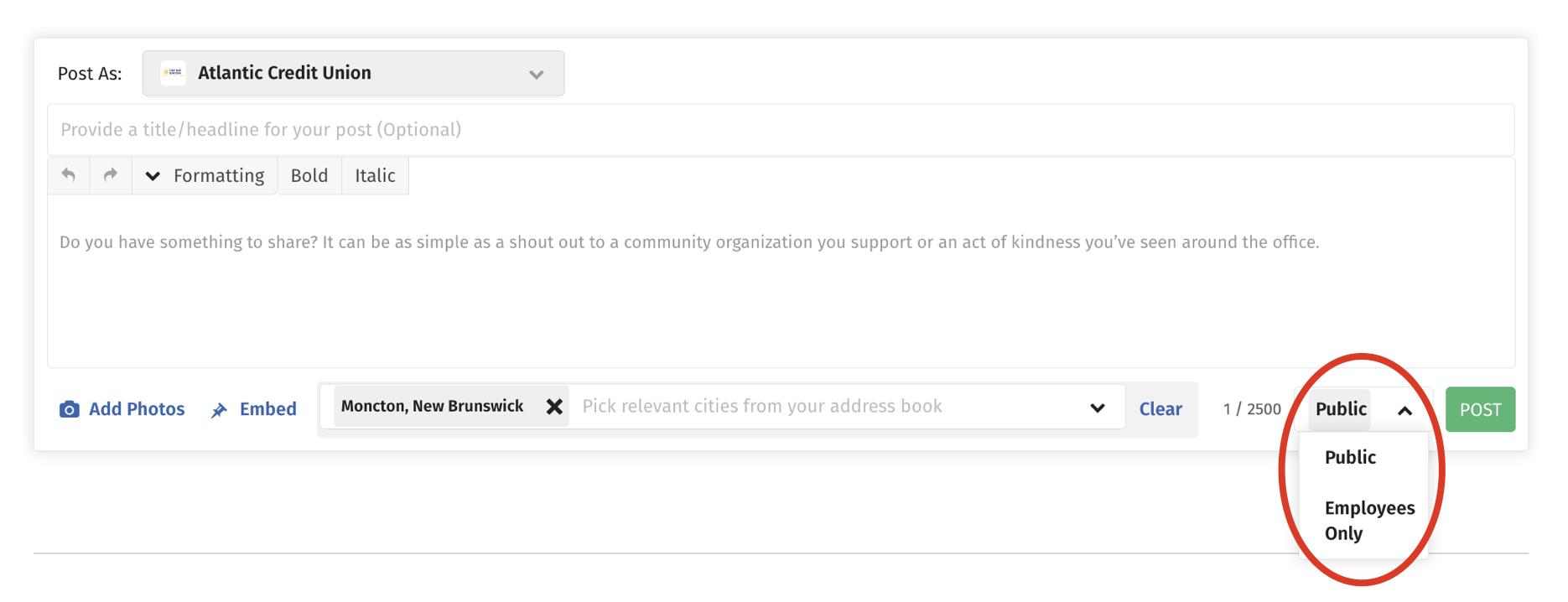Remove the Moncton, New Brunswick city tag
Viewport: 1568px width, 602px height.
554,407
